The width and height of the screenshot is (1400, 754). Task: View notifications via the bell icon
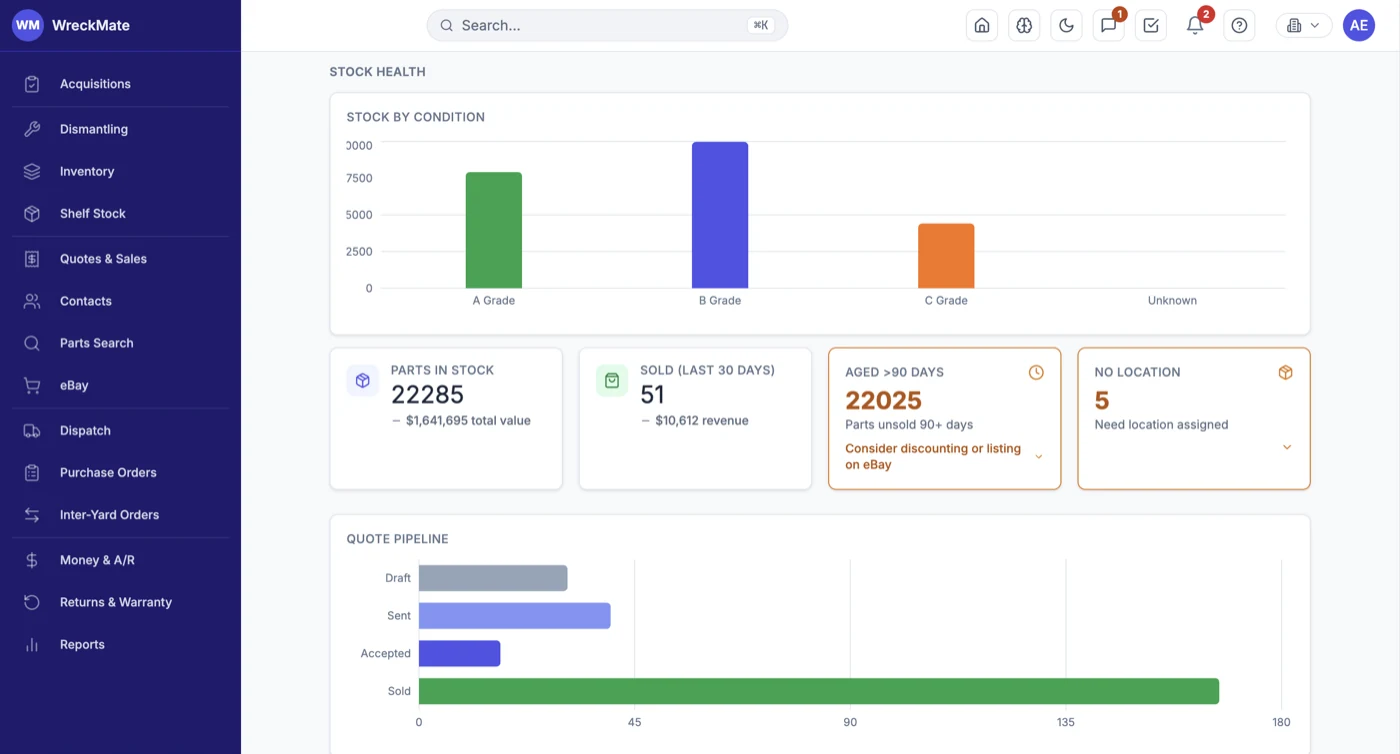(x=1195, y=26)
